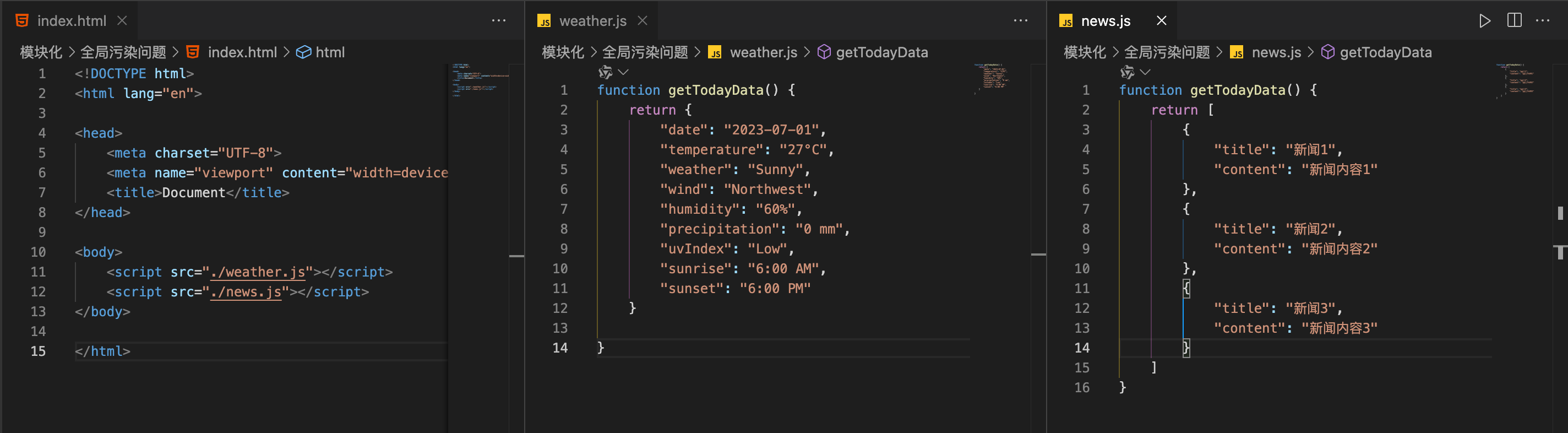
Task: Click news.js minimap preview
Action: coord(1515,80)
